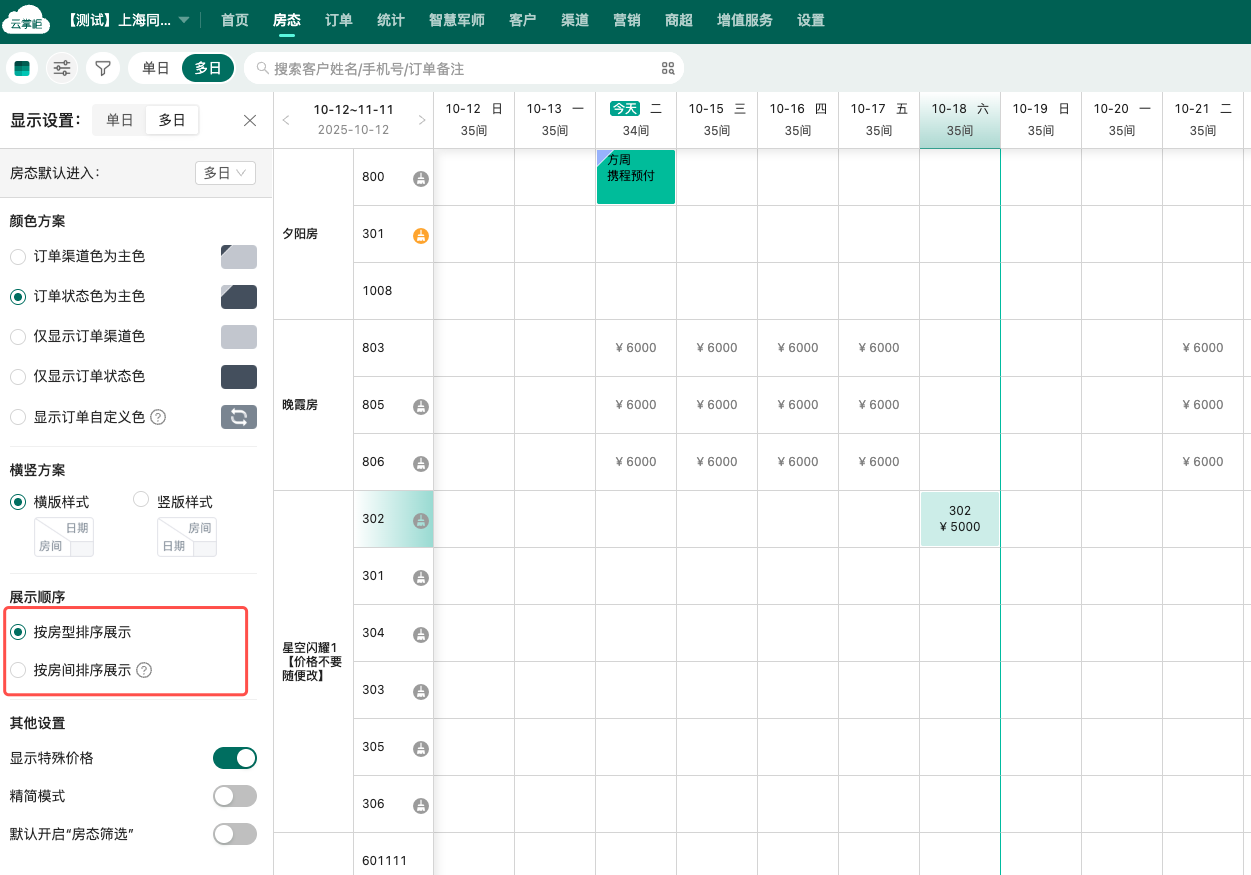Open the 房态默认进入 dropdown
This screenshot has width=1251, height=875.
click(225, 173)
